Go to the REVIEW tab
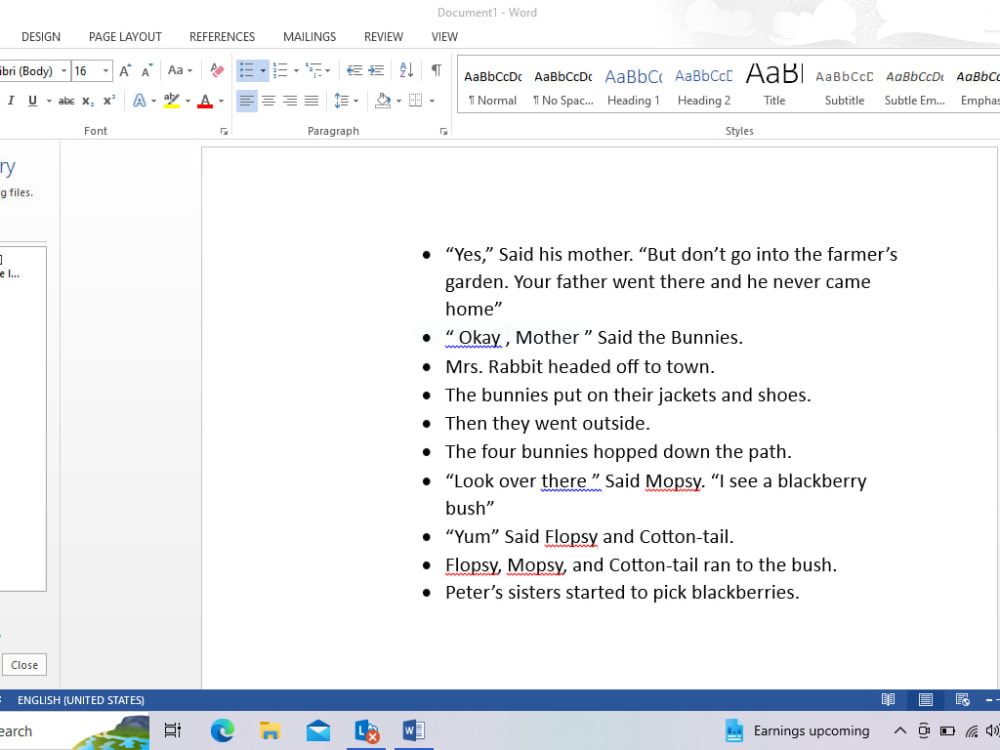The height and width of the screenshot is (750, 1000). pos(383,37)
